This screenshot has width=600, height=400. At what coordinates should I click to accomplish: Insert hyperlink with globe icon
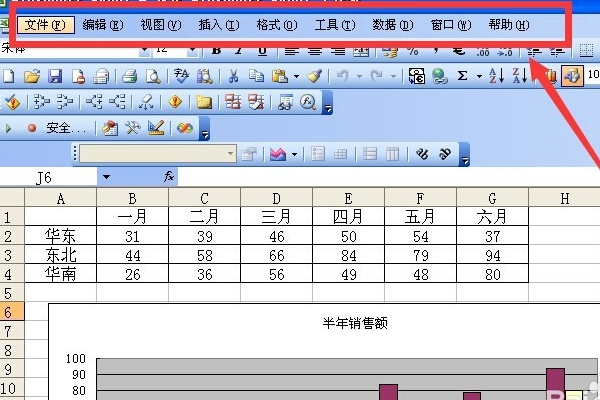[440, 76]
